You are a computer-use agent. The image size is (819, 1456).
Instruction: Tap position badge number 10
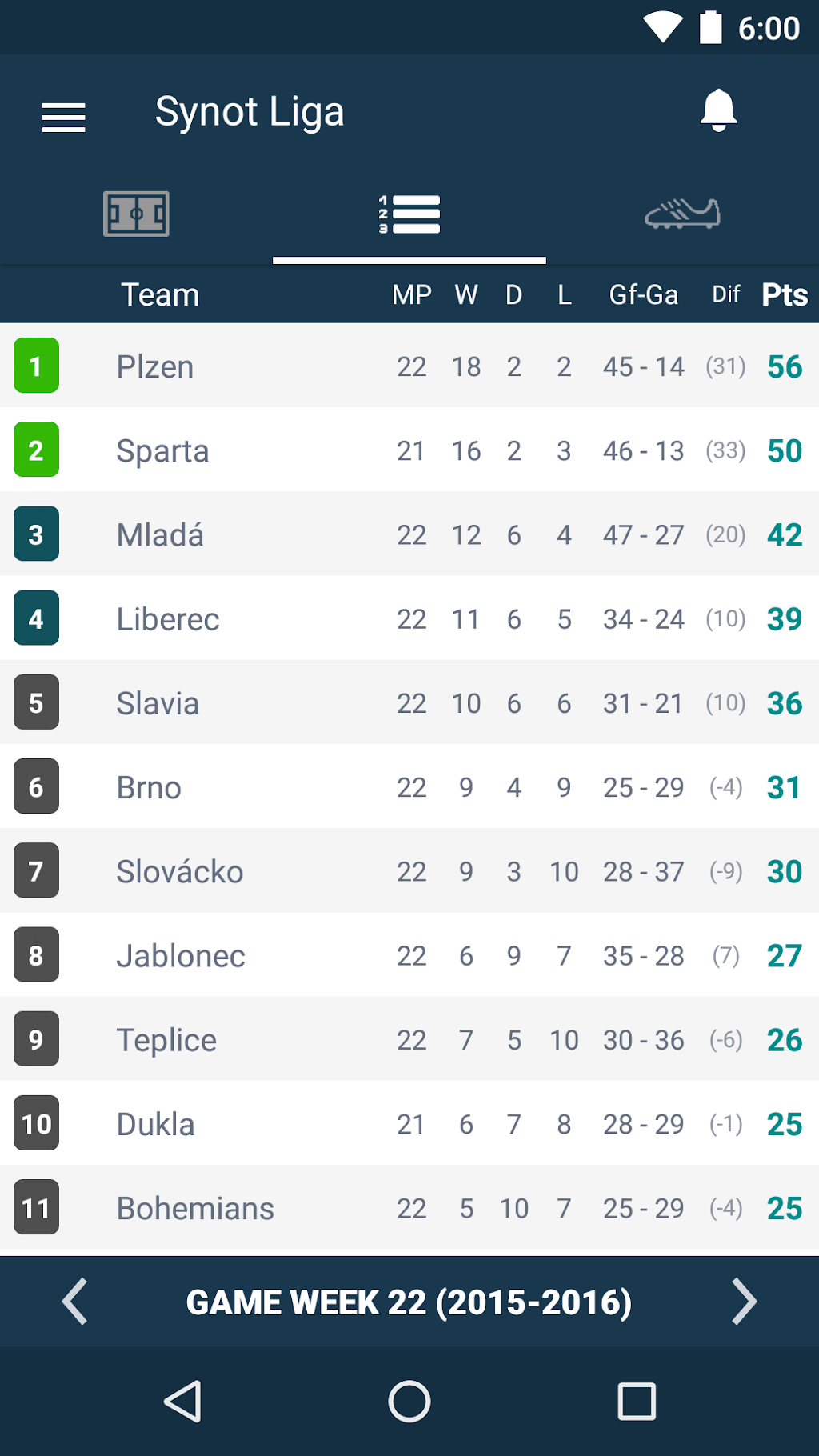click(x=36, y=1124)
